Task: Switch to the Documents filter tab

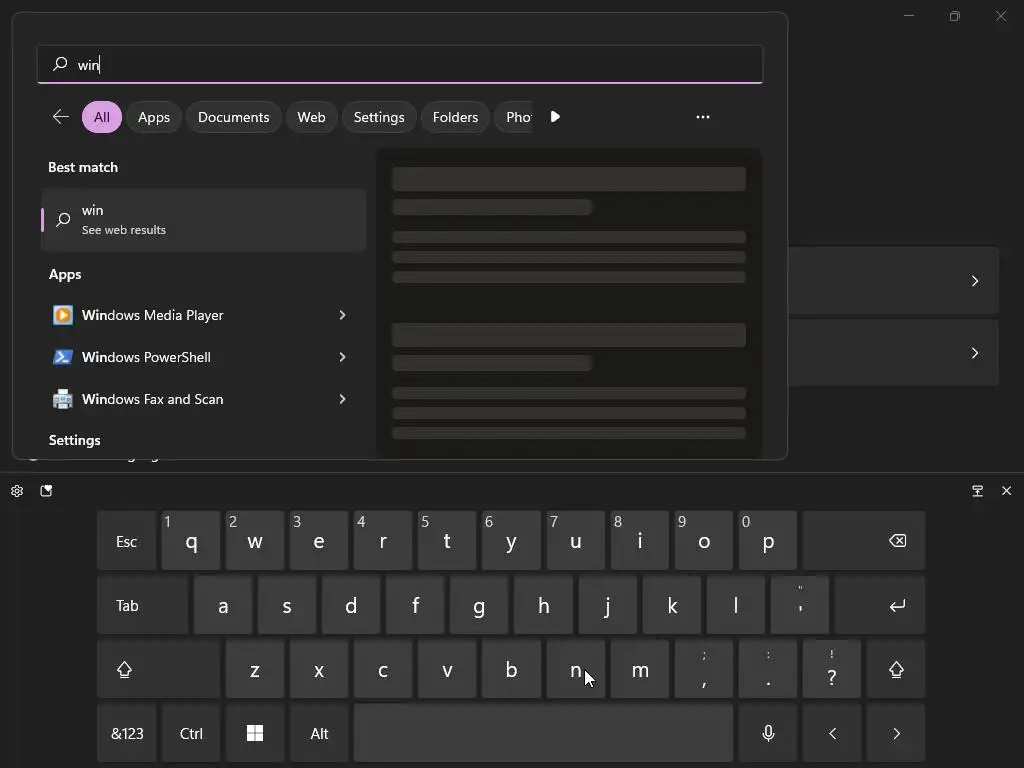Action: pyautogui.click(x=234, y=117)
